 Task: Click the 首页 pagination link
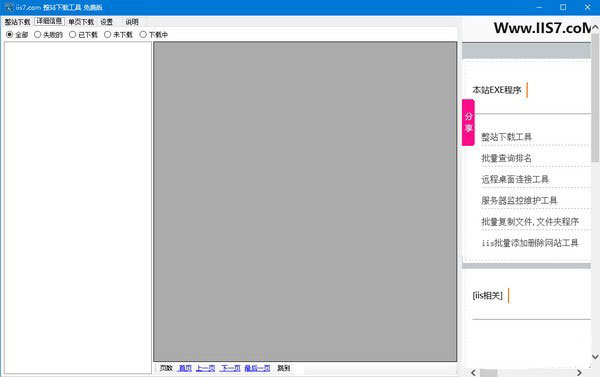185,368
